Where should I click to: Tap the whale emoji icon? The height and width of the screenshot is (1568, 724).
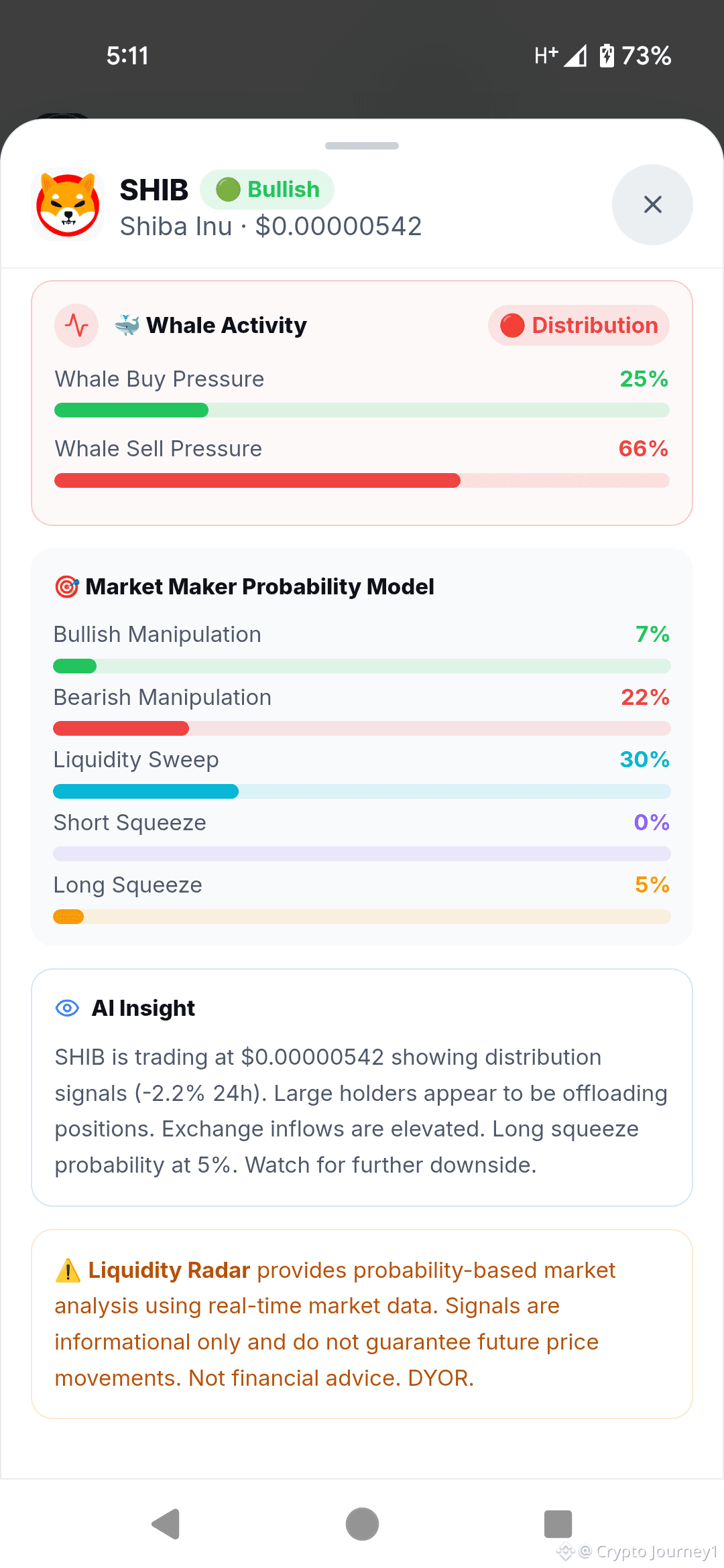point(127,326)
